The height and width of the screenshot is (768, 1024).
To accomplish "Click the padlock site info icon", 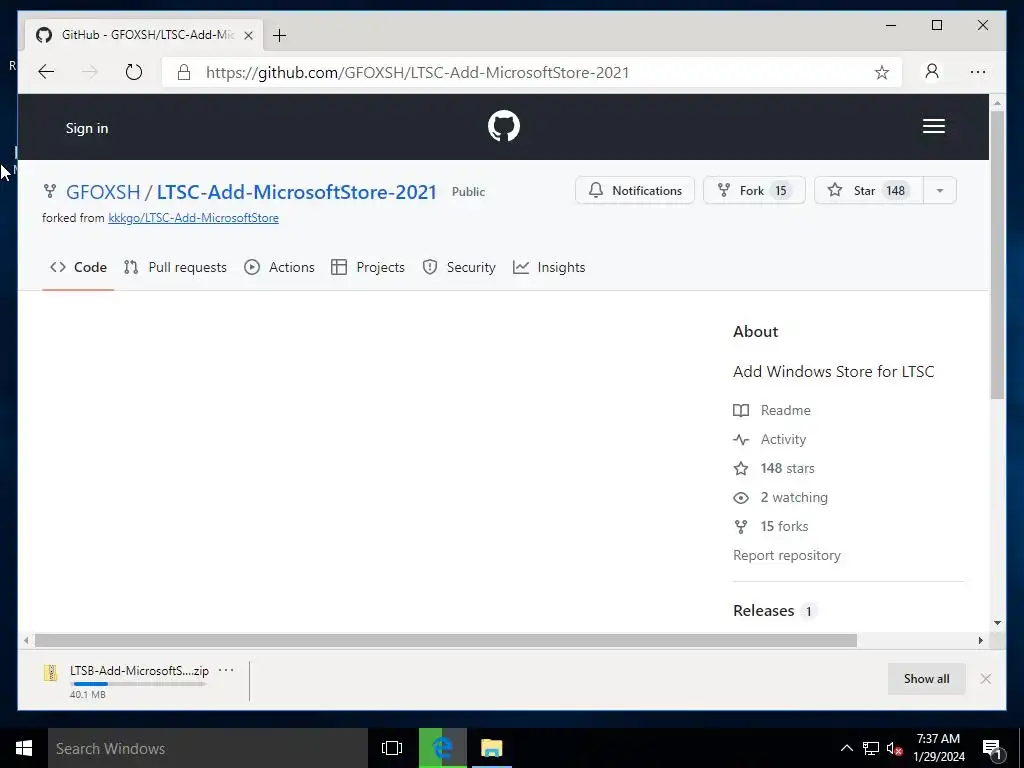I will coord(184,72).
